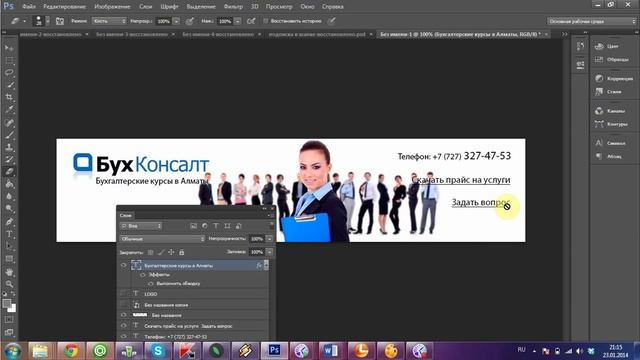This screenshot has width=640, height=360.
Task: Toggle lock all icon in Layers panel
Action: point(182,252)
